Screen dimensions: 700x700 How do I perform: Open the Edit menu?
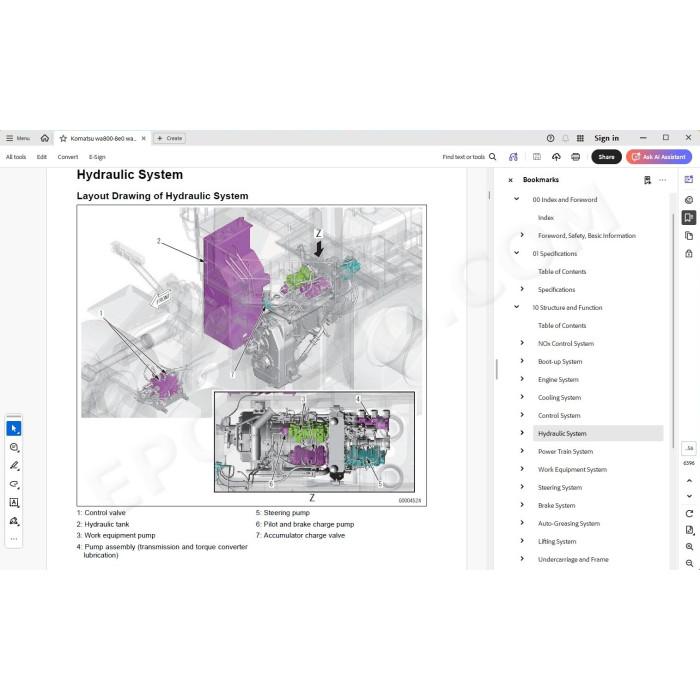click(42, 157)
